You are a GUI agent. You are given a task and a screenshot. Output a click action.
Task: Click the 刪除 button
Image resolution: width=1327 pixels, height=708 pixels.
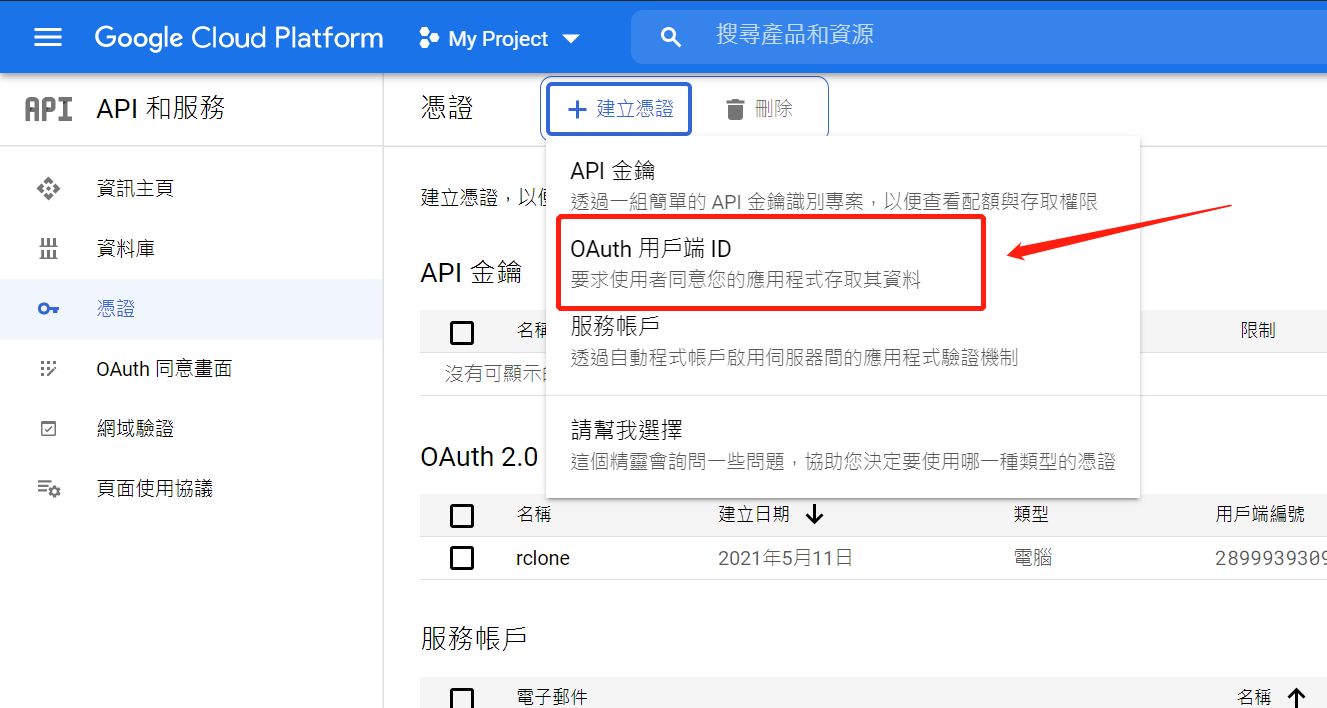pos(758,109)
